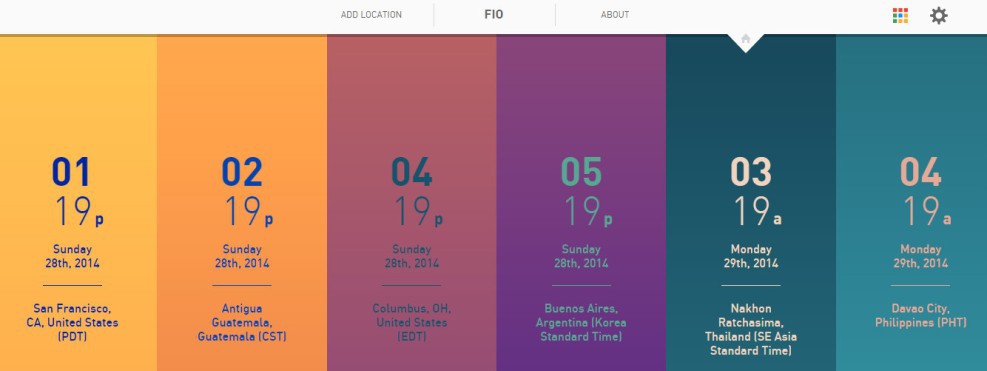Open the colorful grid apps icon
The image size is (987, 371).
(900, 16)
